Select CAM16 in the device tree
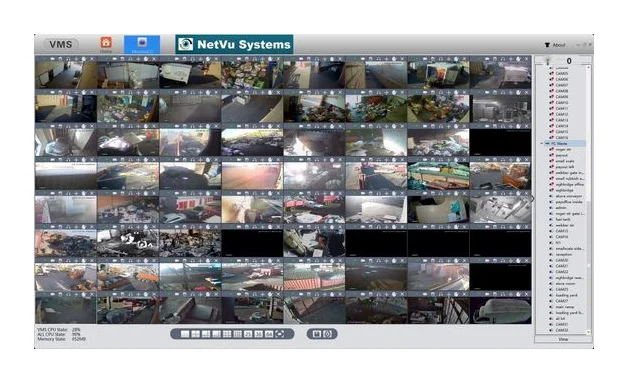 [562, 137]
